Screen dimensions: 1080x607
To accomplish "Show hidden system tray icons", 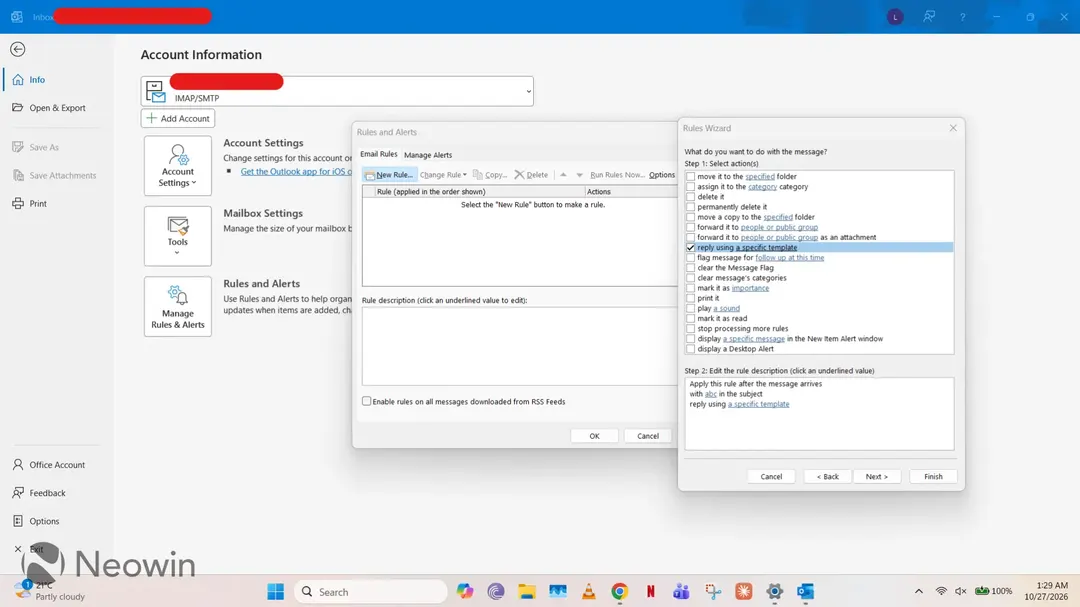I will coord(919,591).
